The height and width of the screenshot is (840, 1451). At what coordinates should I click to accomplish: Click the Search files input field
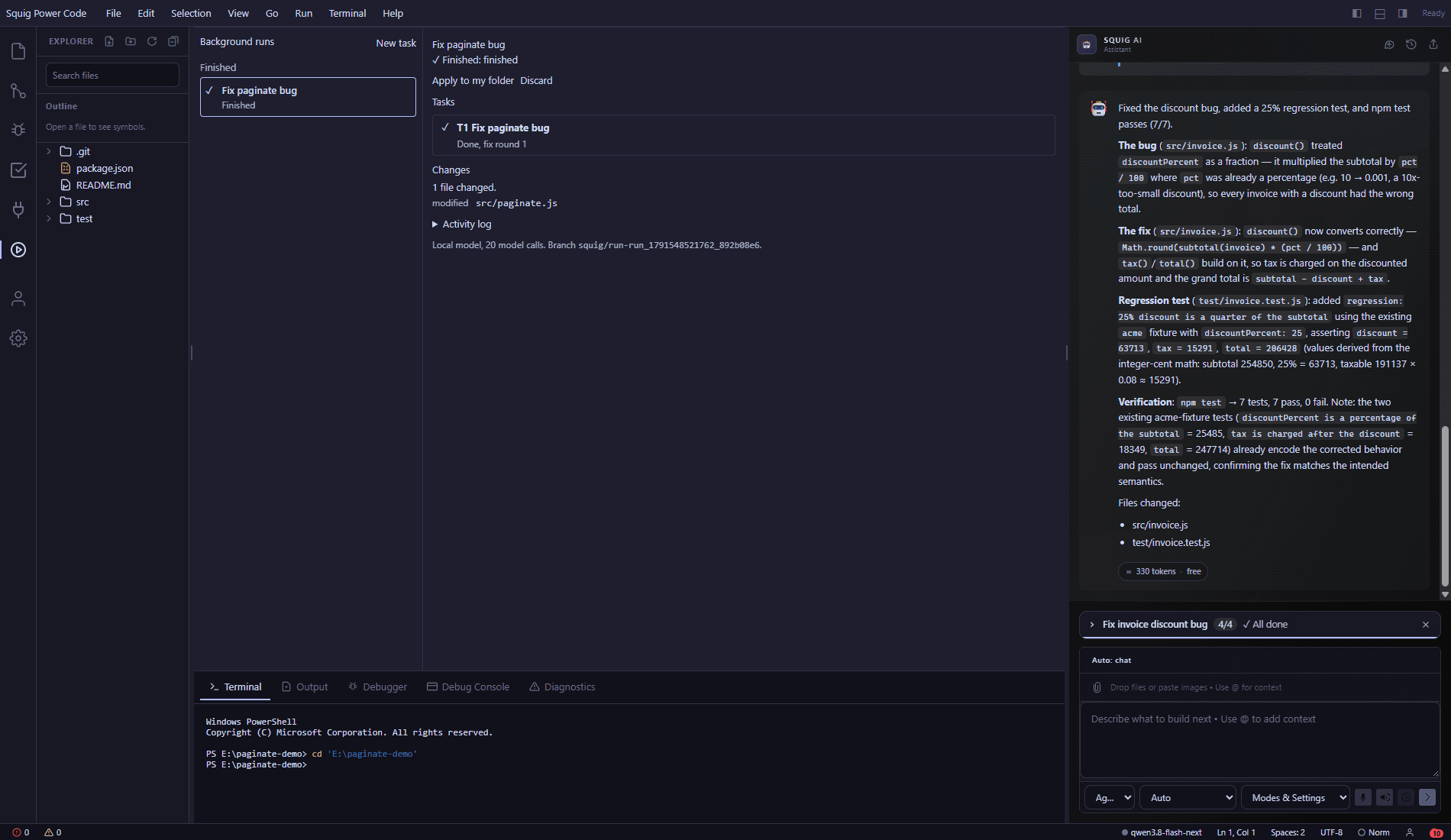pos(112,75)
